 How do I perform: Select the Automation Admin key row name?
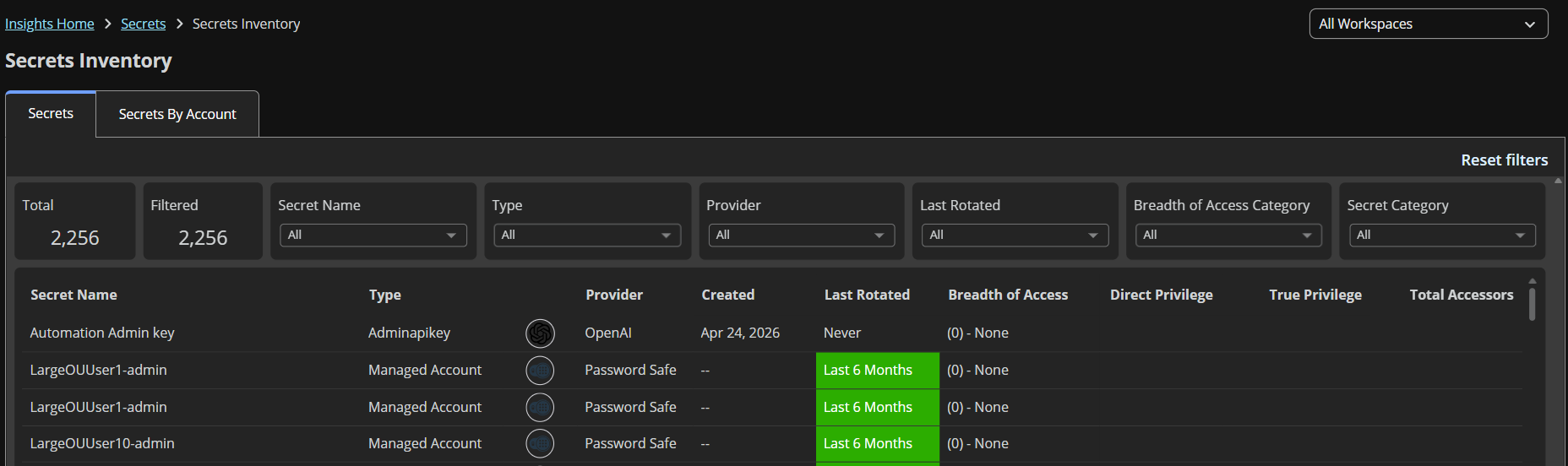pyautogui.click(x=102, y=333)
